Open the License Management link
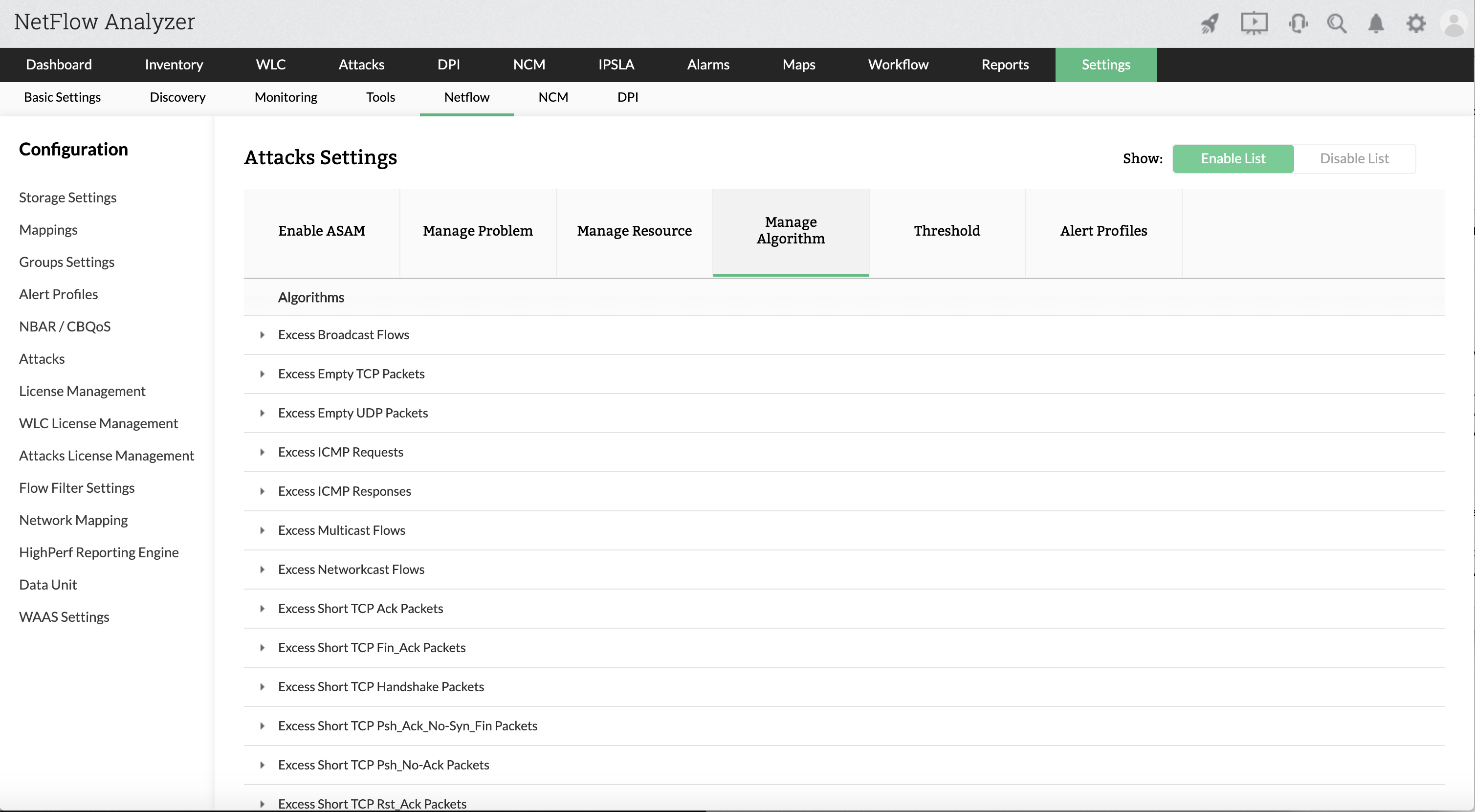 tap(82, 391)
